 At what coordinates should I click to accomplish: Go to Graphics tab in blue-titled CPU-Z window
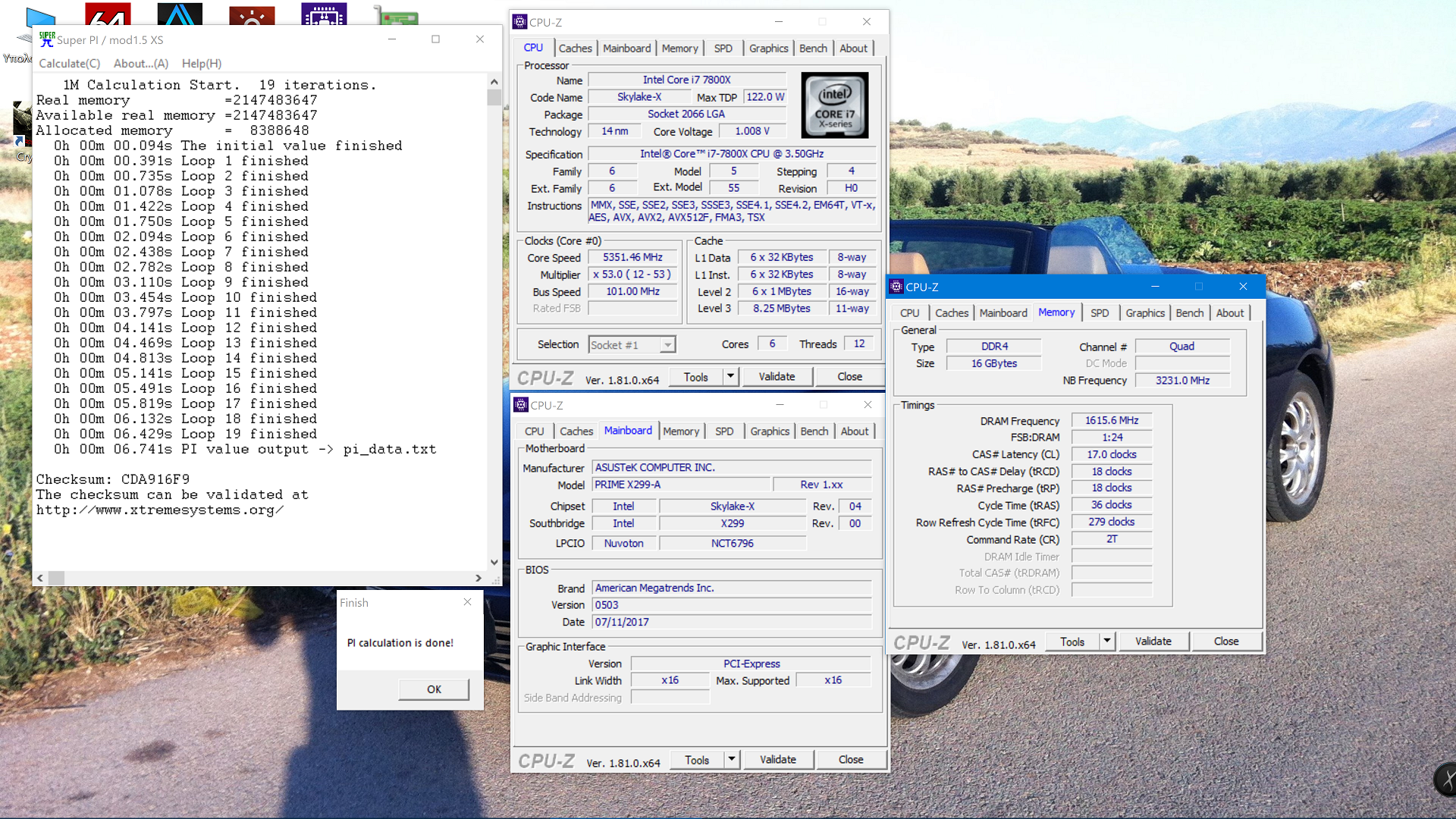pyautogui.click(x=1144, y=312)
